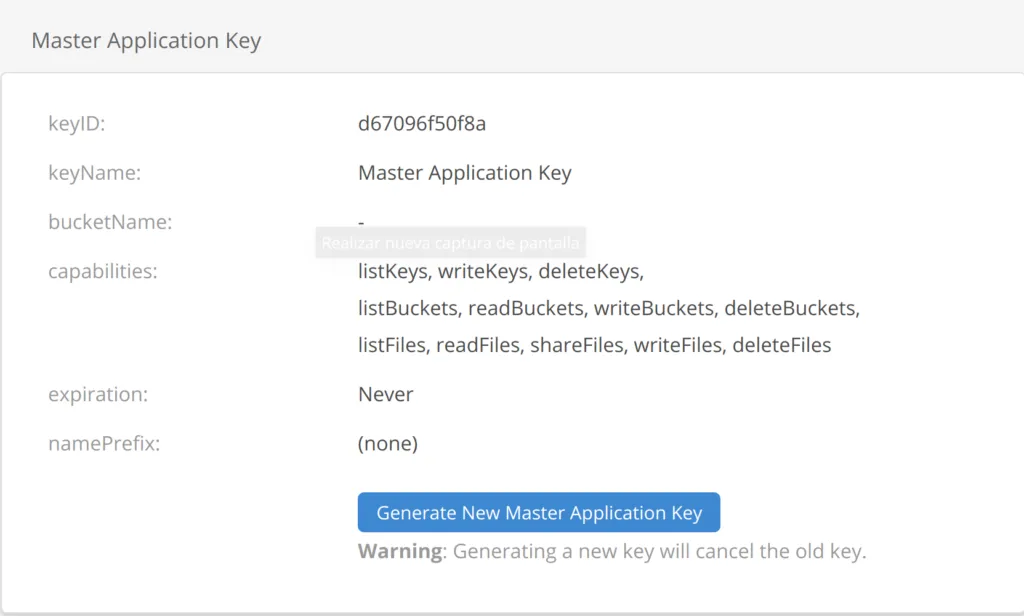Click the keyID value d67096f50f8a
1024x616 pixels.
pos(421,124)
